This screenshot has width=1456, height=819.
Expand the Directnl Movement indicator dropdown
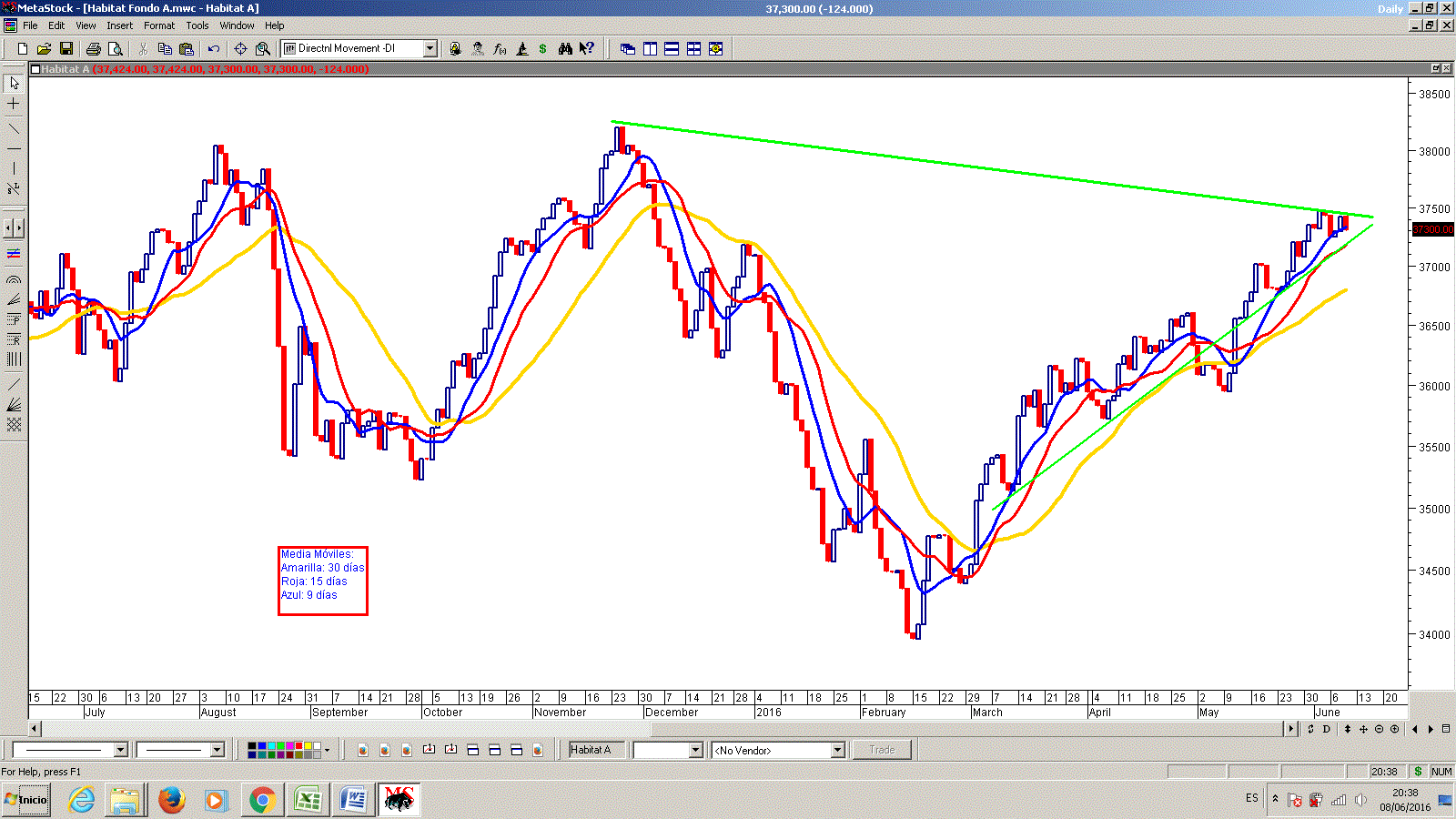tap(430, 49)
